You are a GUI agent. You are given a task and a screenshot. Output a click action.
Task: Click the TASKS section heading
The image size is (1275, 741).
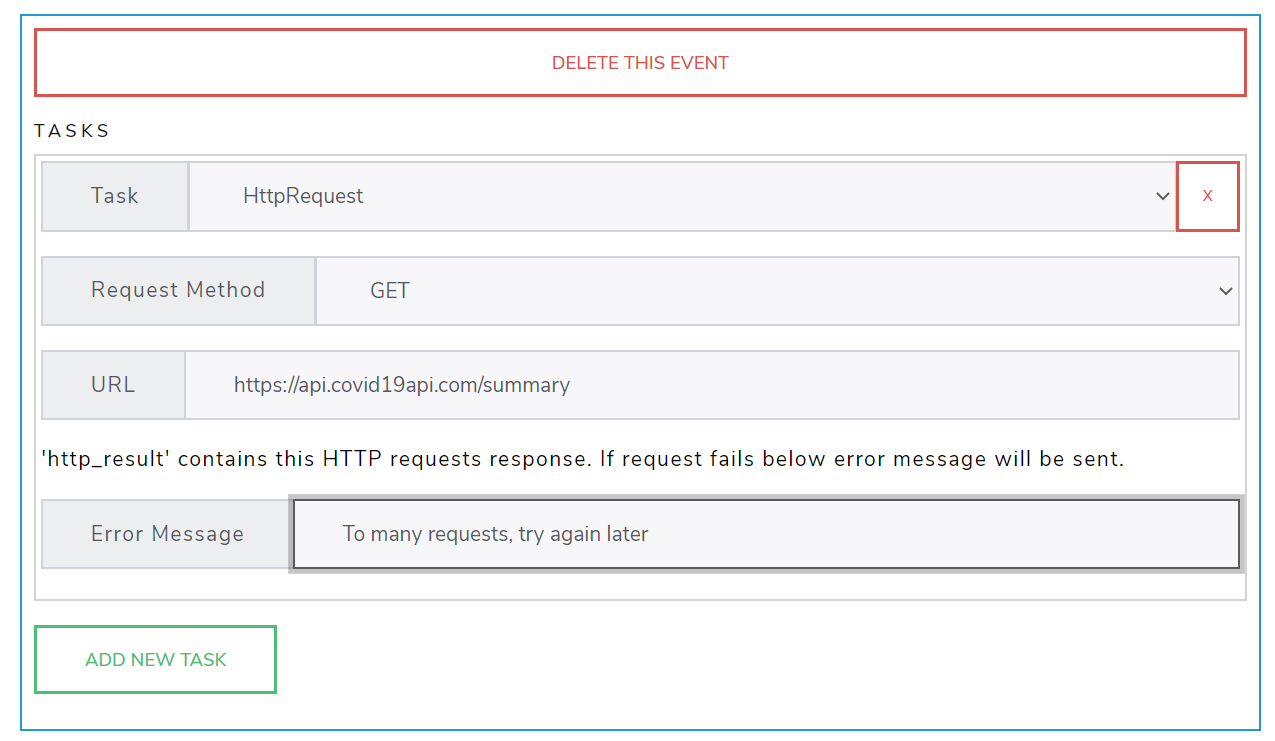(72, 131)
